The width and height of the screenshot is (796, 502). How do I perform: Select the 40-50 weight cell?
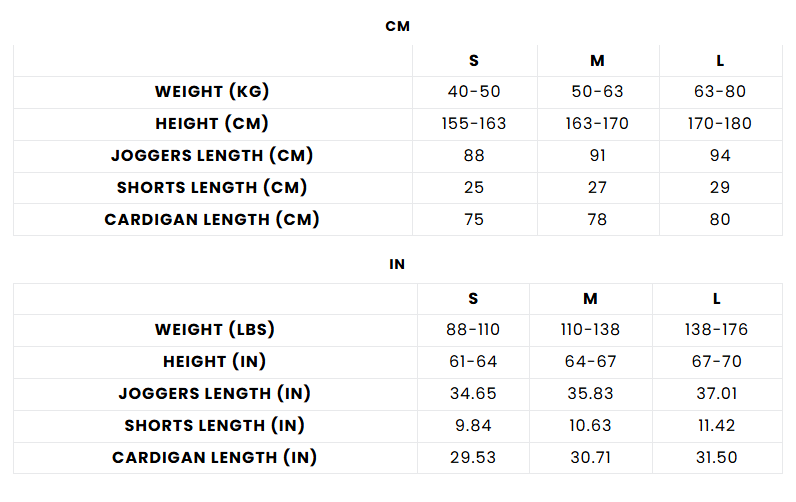pos(474,92)
